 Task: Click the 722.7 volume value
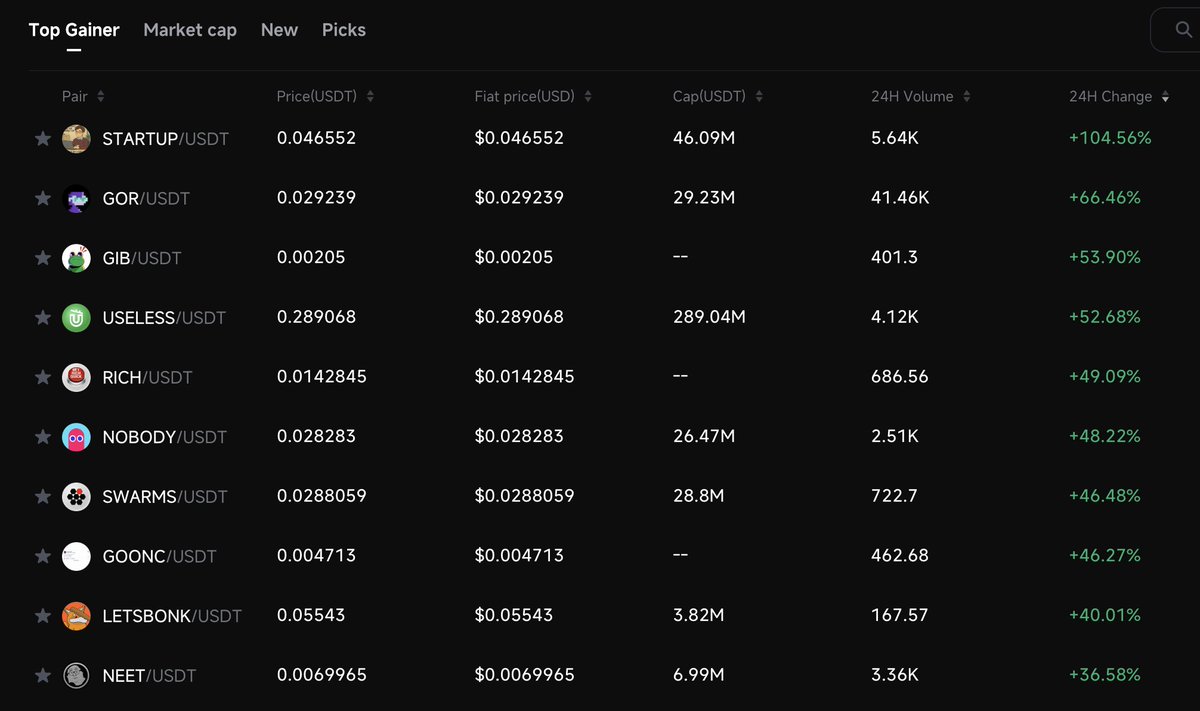tap(892, 496)
